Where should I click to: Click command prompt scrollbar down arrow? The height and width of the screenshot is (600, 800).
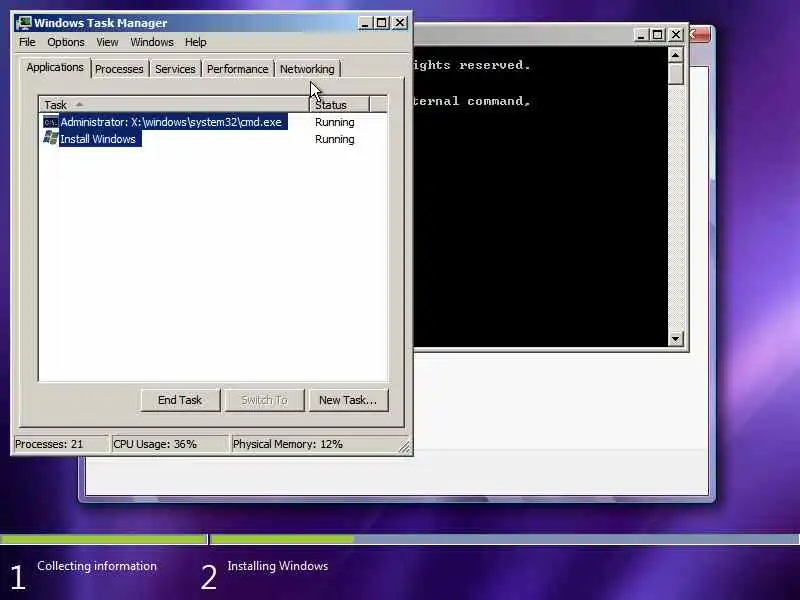[676, 338]
